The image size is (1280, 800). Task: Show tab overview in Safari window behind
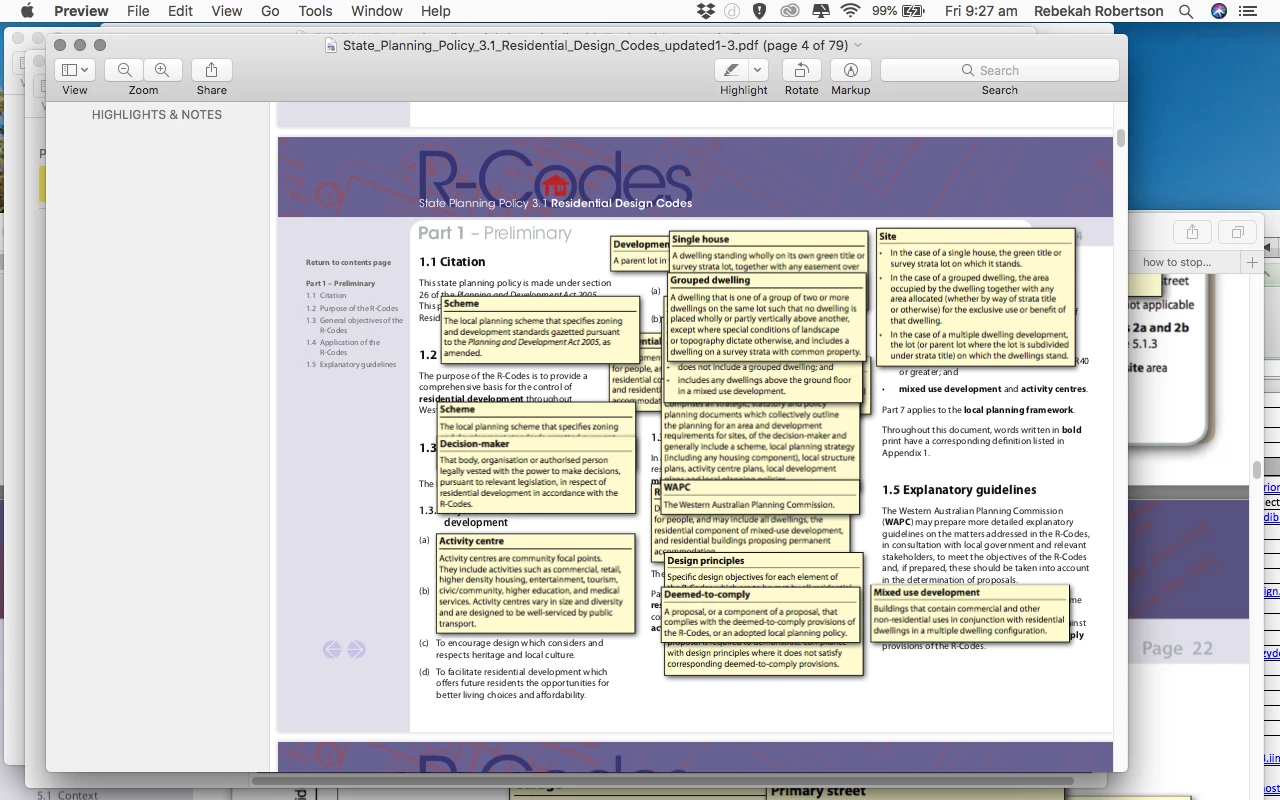click(x=1238, y=232)
